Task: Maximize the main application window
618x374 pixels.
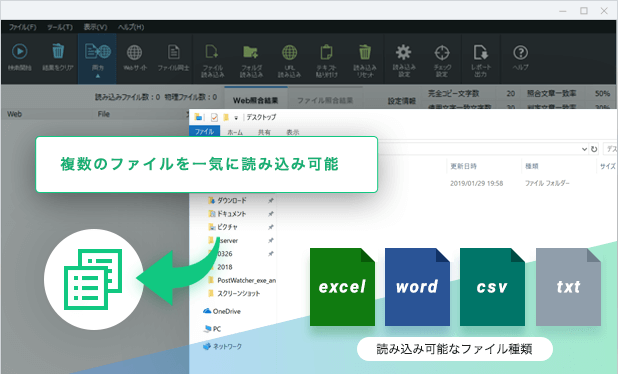Action: pyautogui.click(x=584, y=11)
